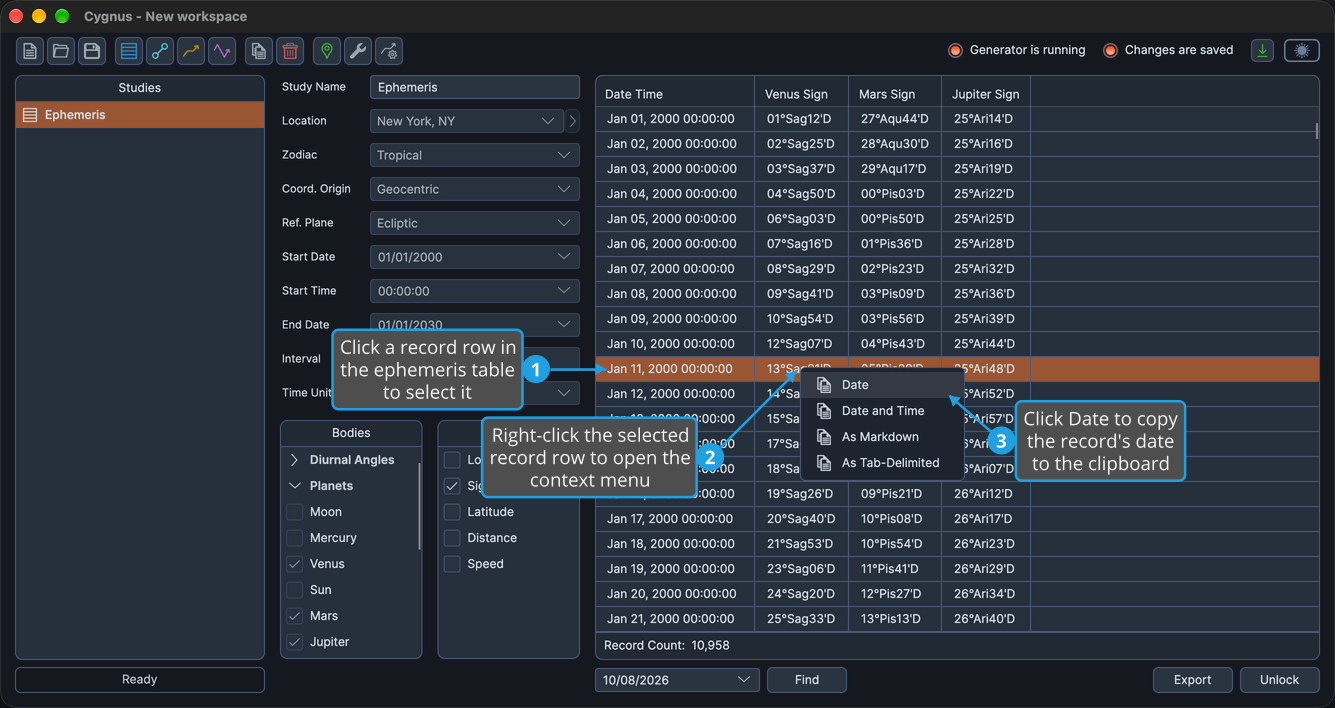Click the Ready status button
This screenshot has height=708, width=1335.
pyautogui.click(x=140, y=680)
